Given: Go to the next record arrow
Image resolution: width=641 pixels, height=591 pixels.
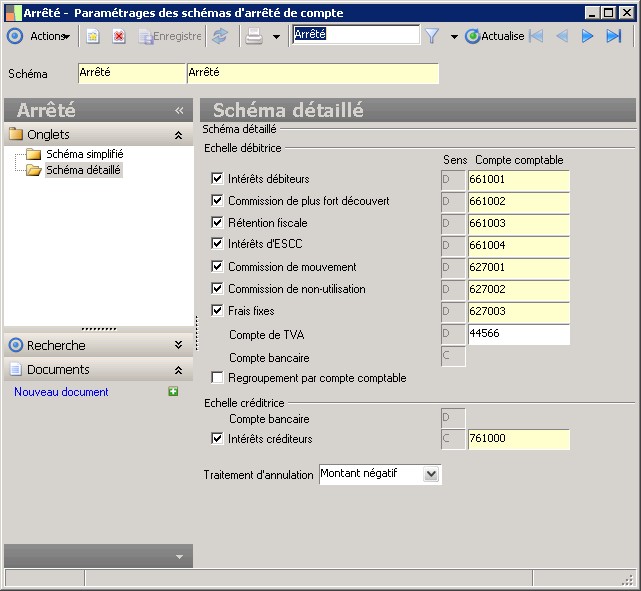Looking at the screenshot, I should (588, 36).
